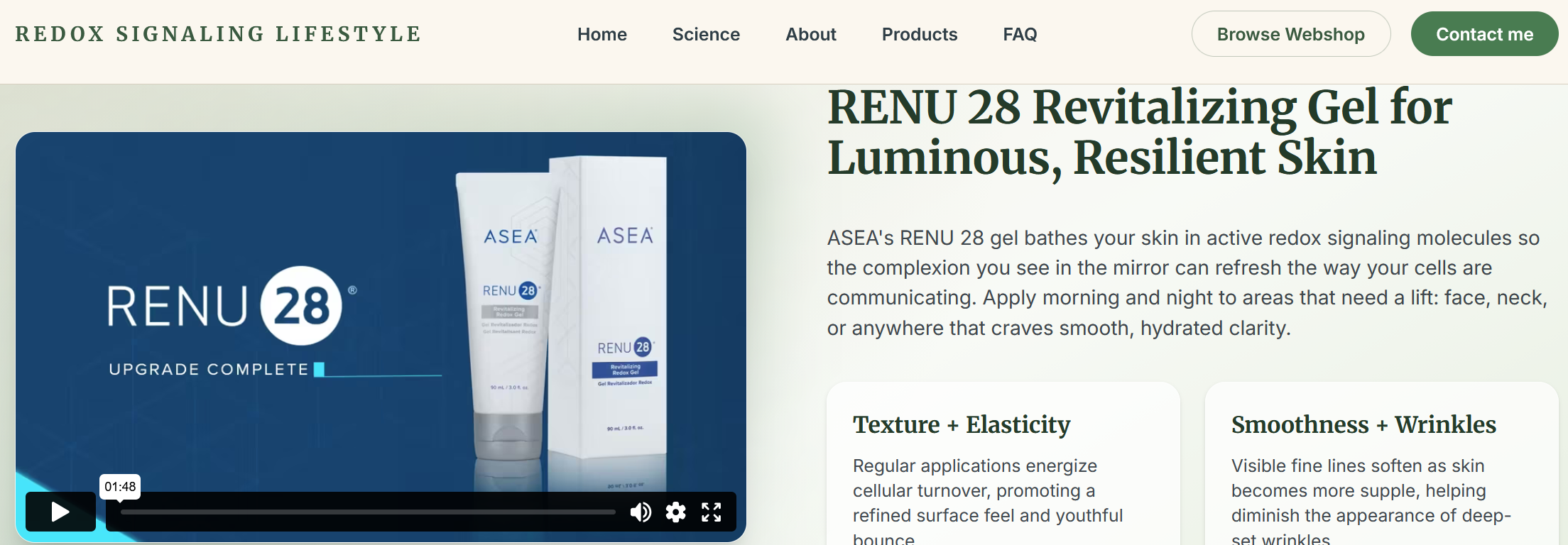Play the RENU 28 video
This screenshot has height=545, width=1568.
tap(60, 512)
